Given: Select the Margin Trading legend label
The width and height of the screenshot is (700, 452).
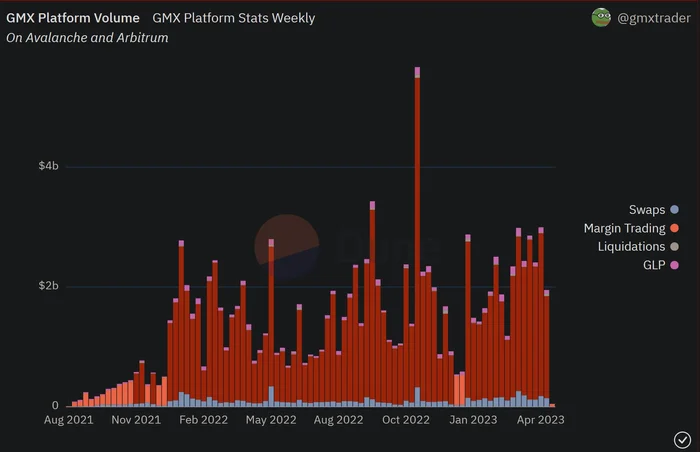Looking at the screenshot, I should tap(625, 228).
